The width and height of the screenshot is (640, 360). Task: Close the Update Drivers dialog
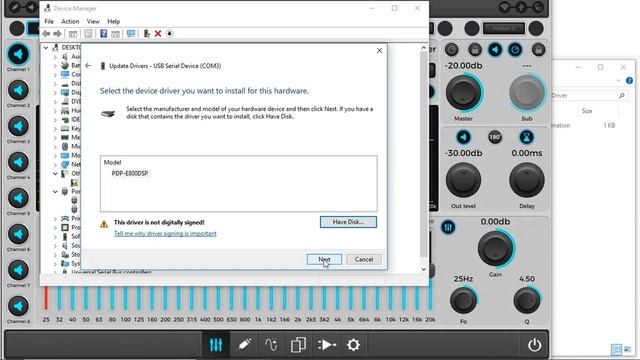379,51
